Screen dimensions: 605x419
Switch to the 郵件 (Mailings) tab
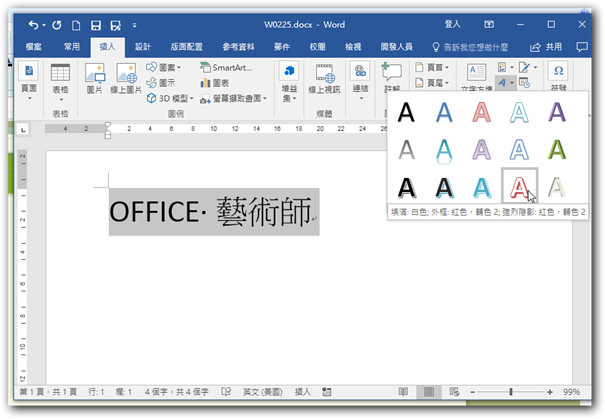pyautogui.click(x=282, y=47)
